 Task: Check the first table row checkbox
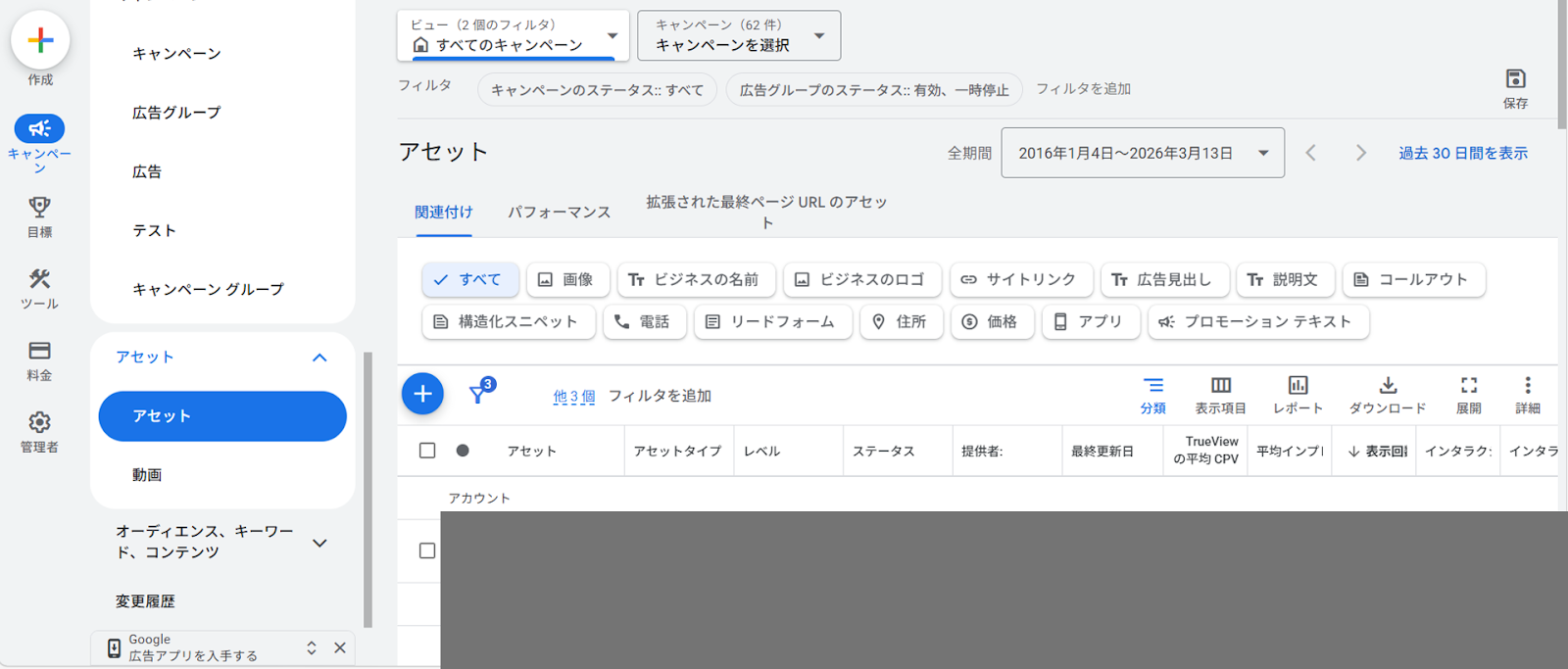427,550
